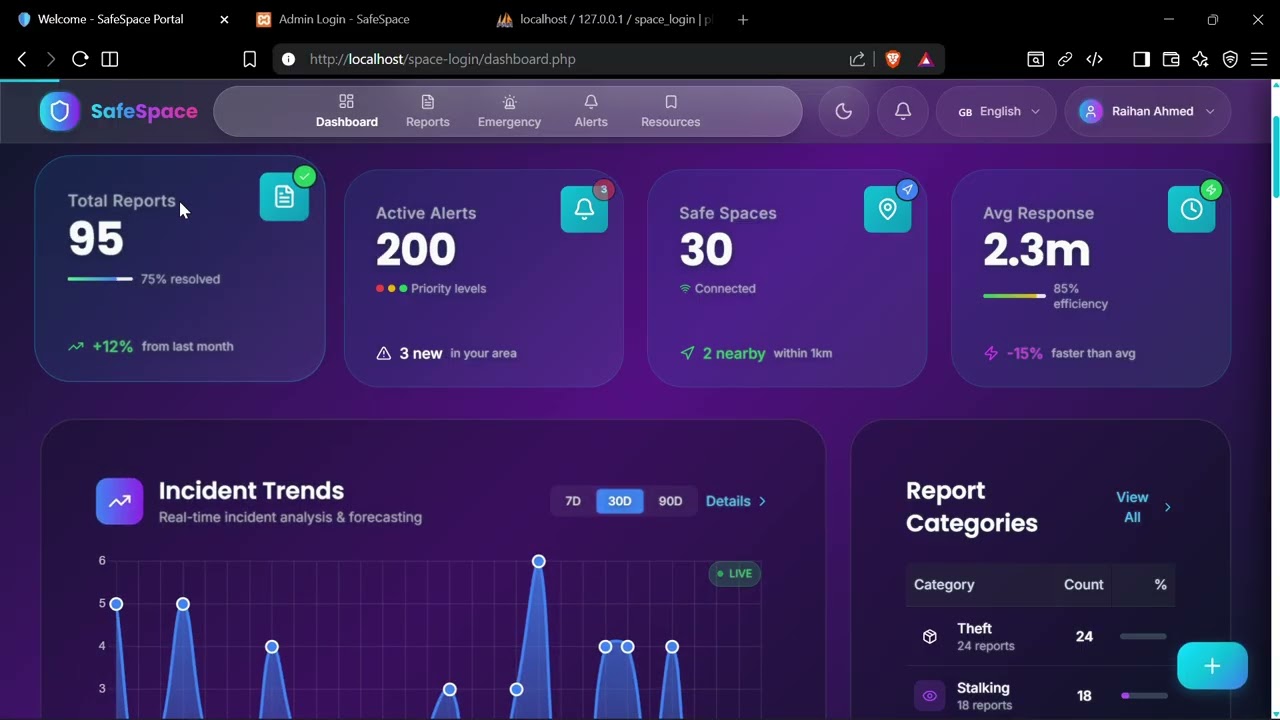Click the browser back arrow
The width and height of the screenshot is (1280, 720).
tap(22, 59)
